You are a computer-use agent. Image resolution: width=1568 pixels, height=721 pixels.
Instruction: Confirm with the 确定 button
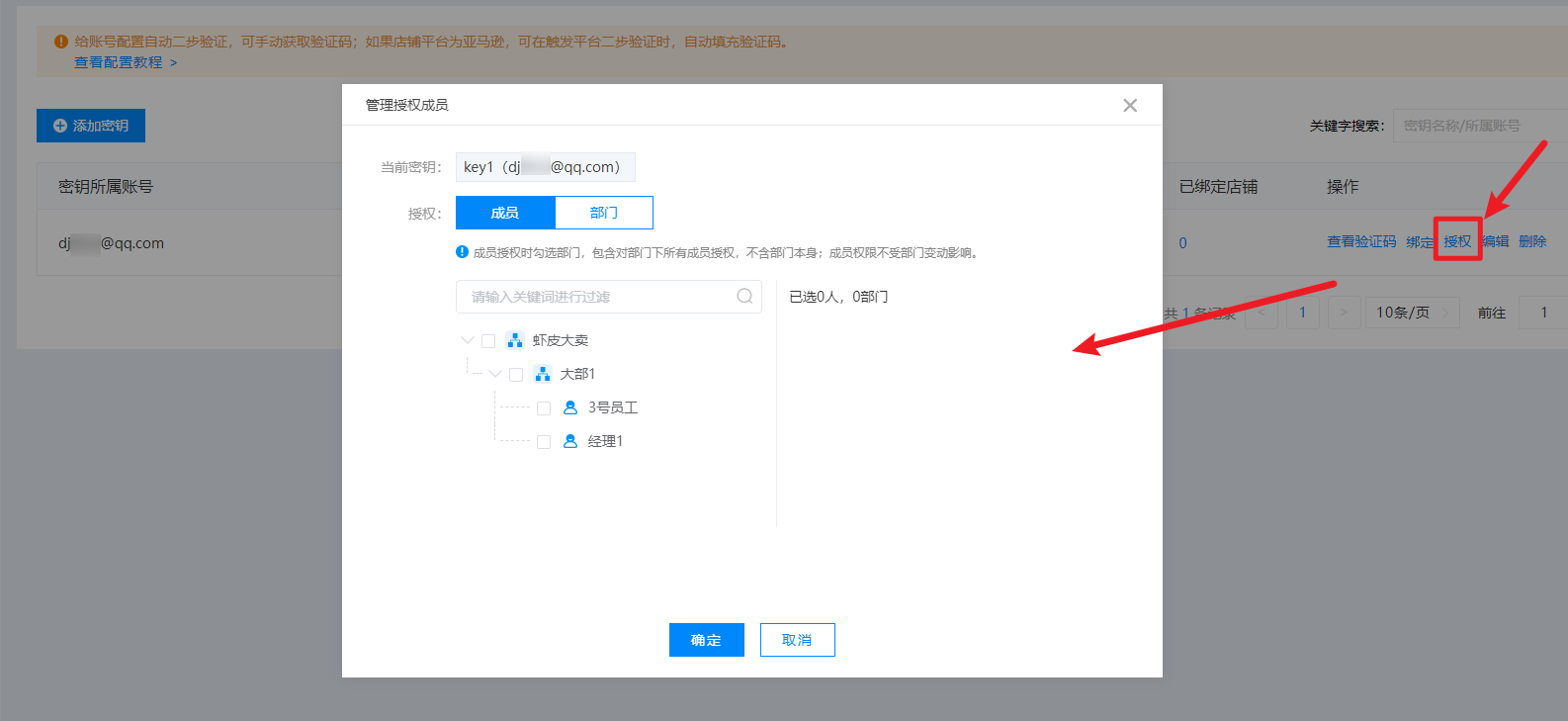pos(706,640)
